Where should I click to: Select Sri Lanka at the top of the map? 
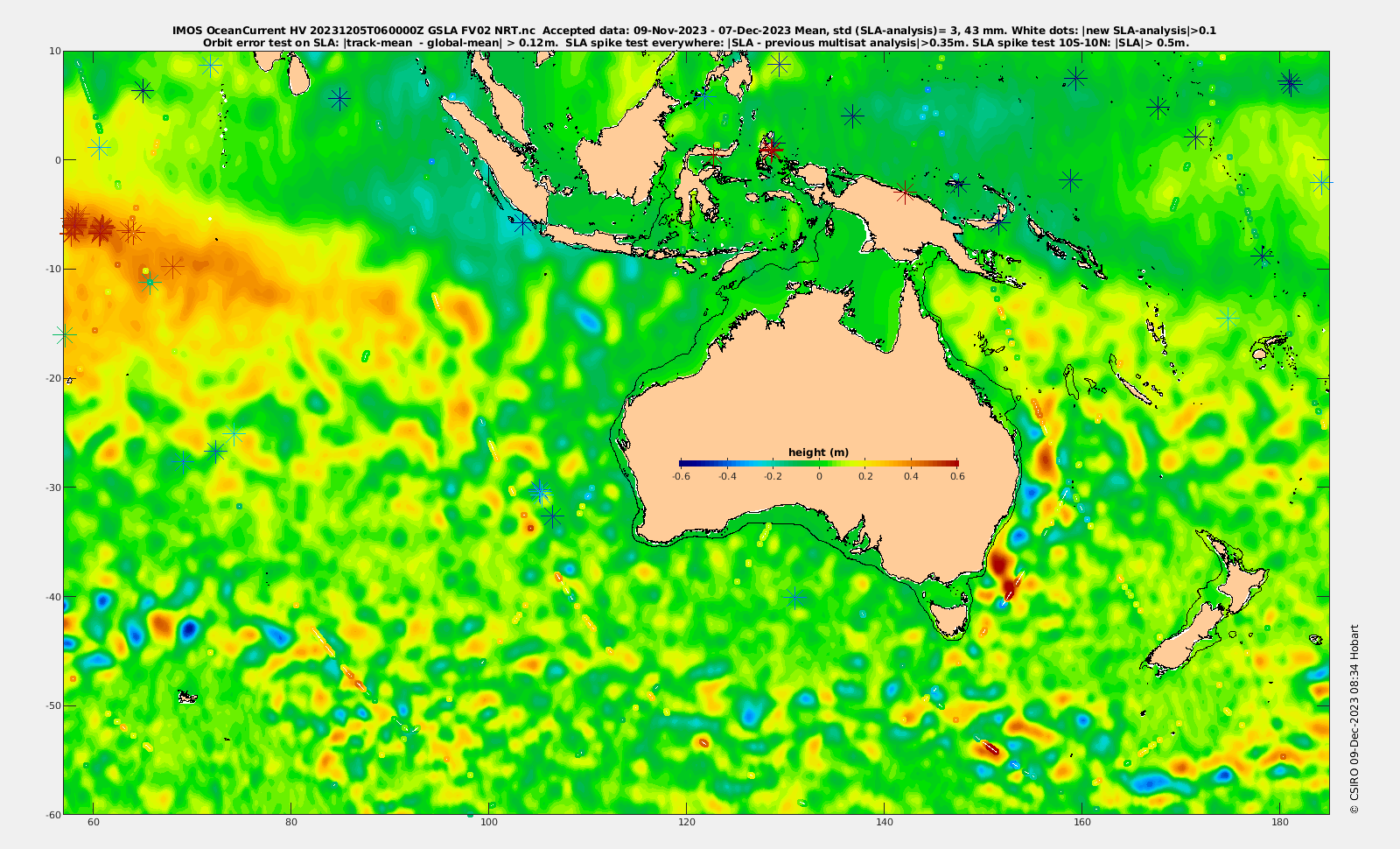(299, 75)
